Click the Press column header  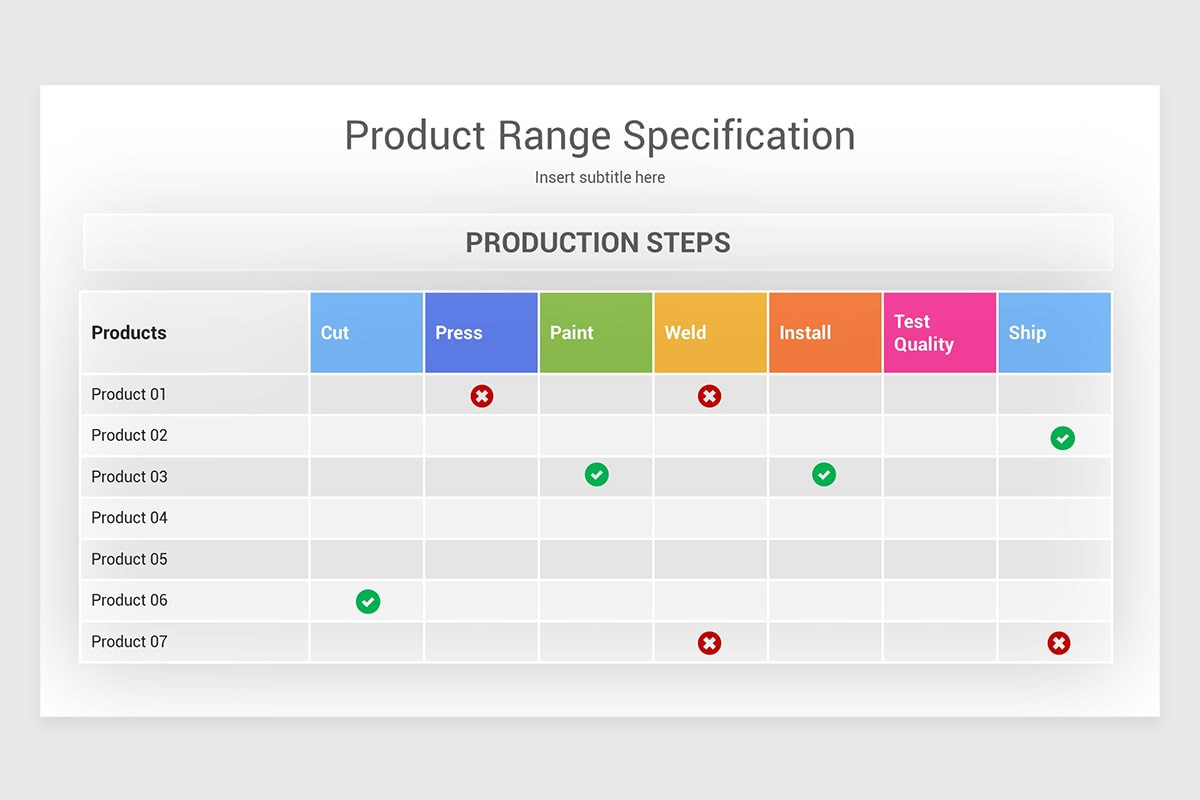[482, 333]
